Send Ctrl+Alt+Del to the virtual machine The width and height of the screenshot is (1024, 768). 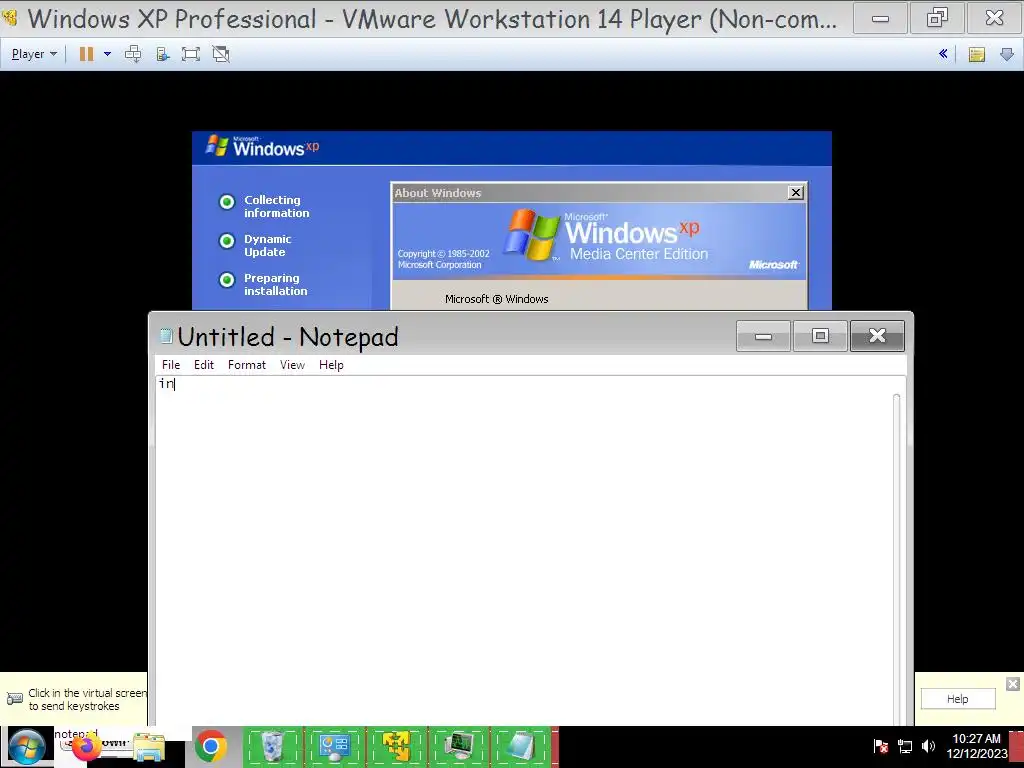click(x=133, y=54)
